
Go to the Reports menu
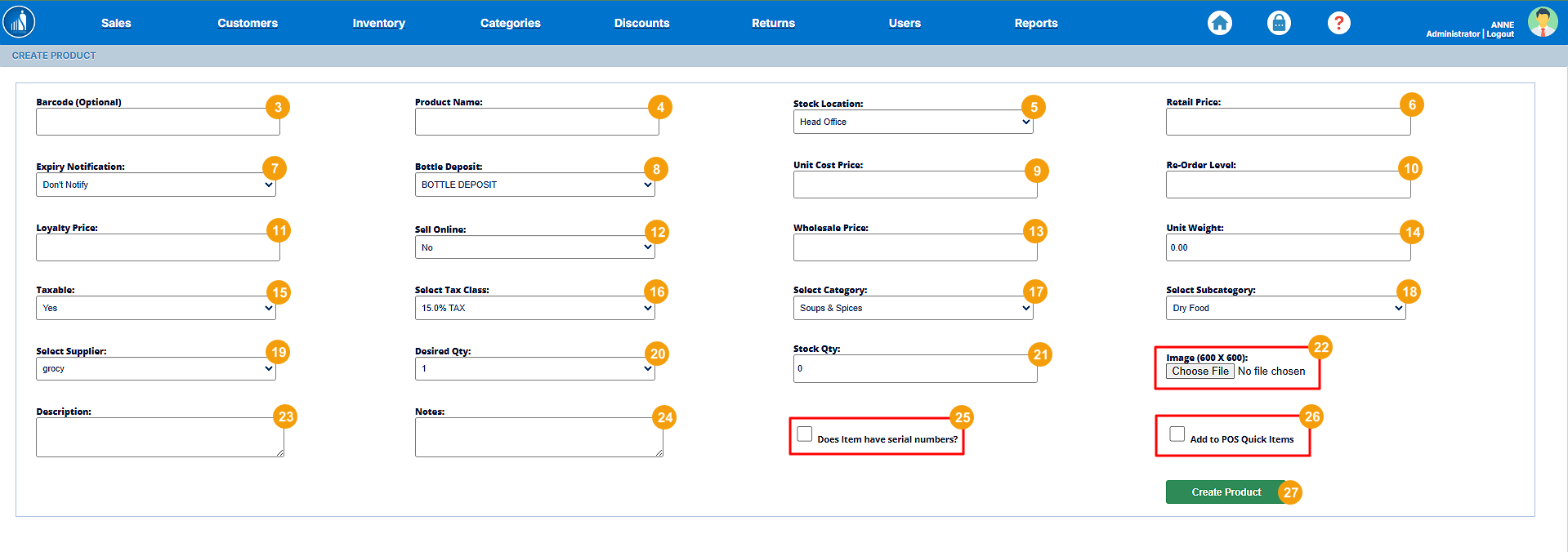click(1035, 23)
